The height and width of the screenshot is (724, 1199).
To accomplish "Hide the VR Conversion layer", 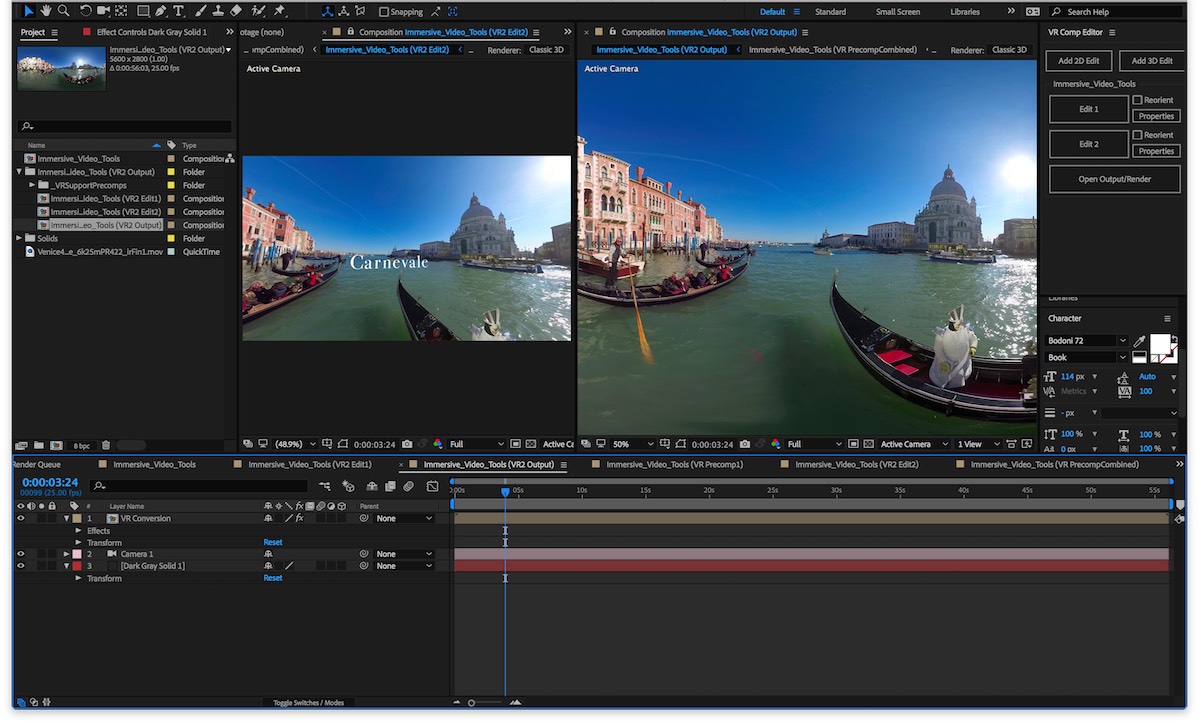I will point(20,518).
